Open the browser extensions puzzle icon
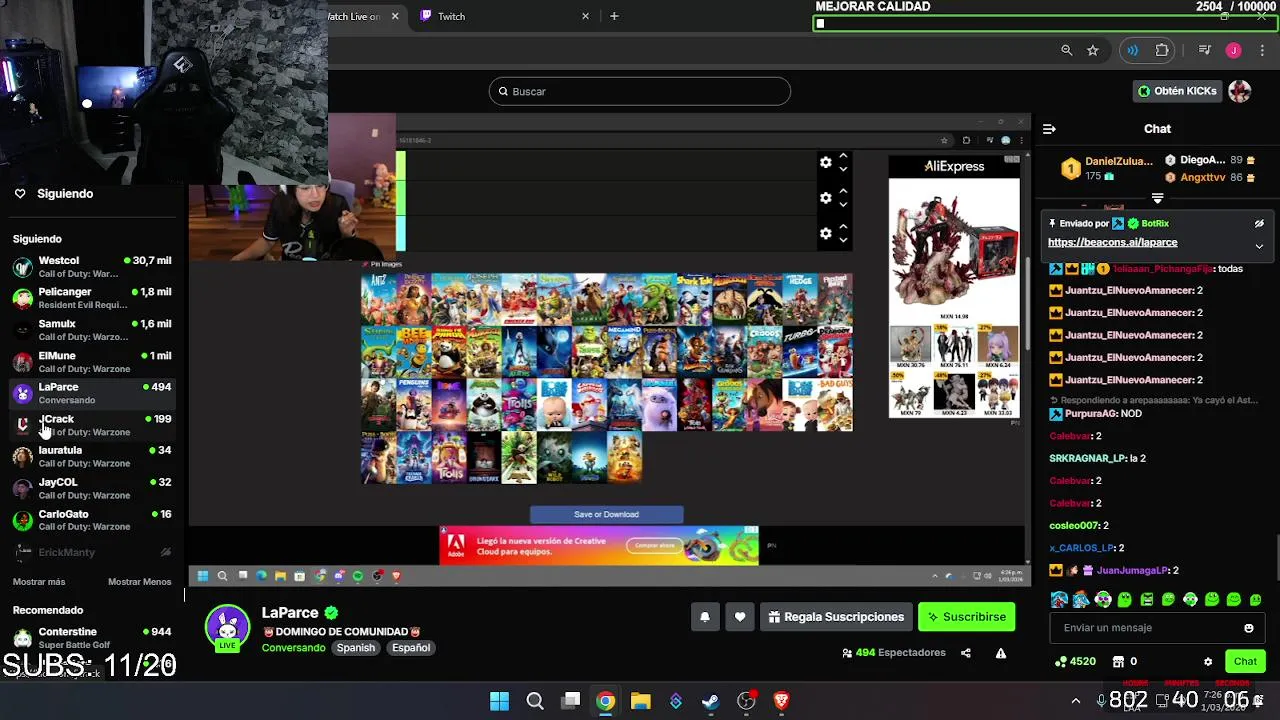Viewport: 1280px width, 720px height. coord(1162,50)
